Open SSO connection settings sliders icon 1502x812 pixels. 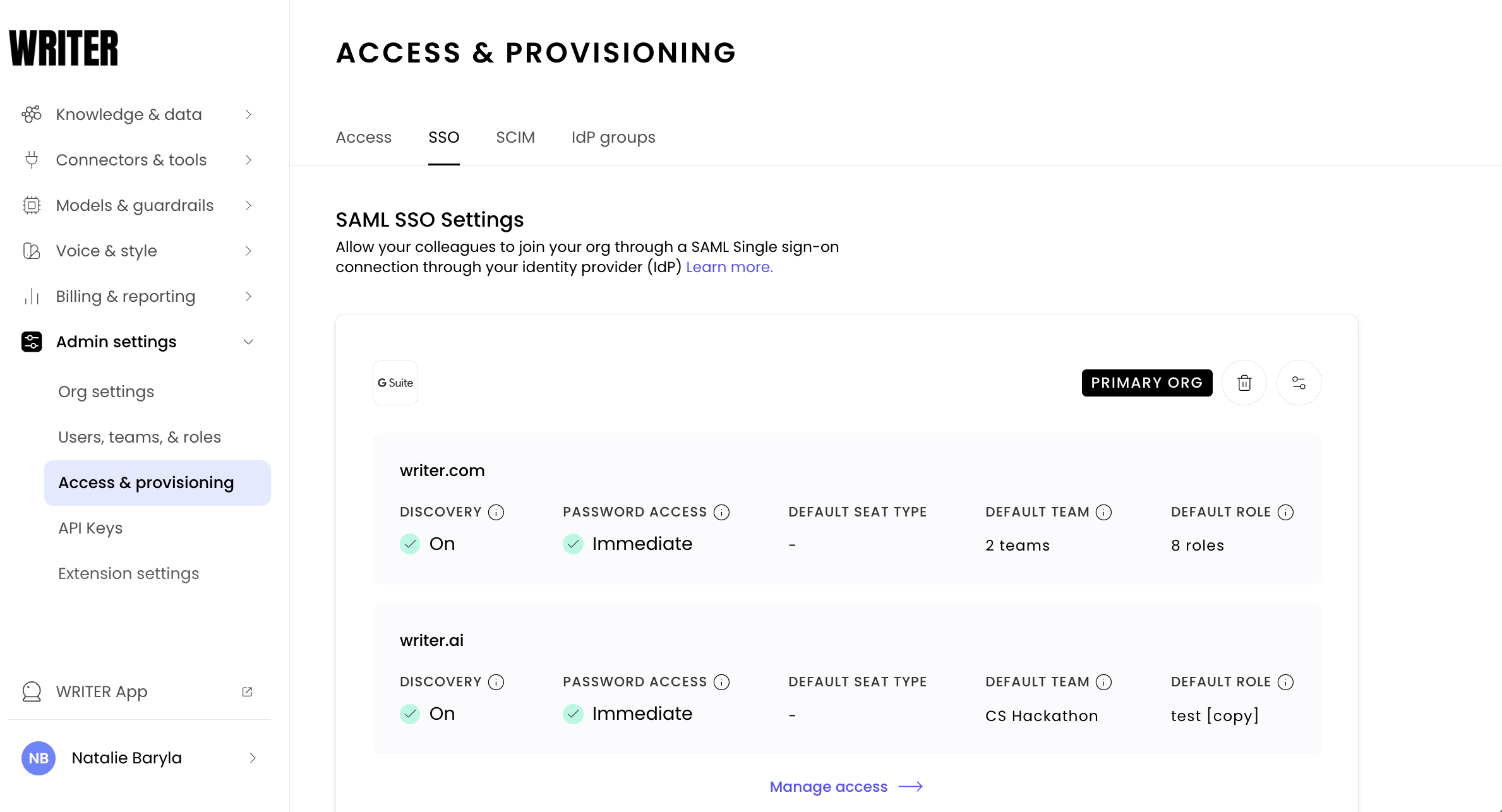pos(1299,383)
